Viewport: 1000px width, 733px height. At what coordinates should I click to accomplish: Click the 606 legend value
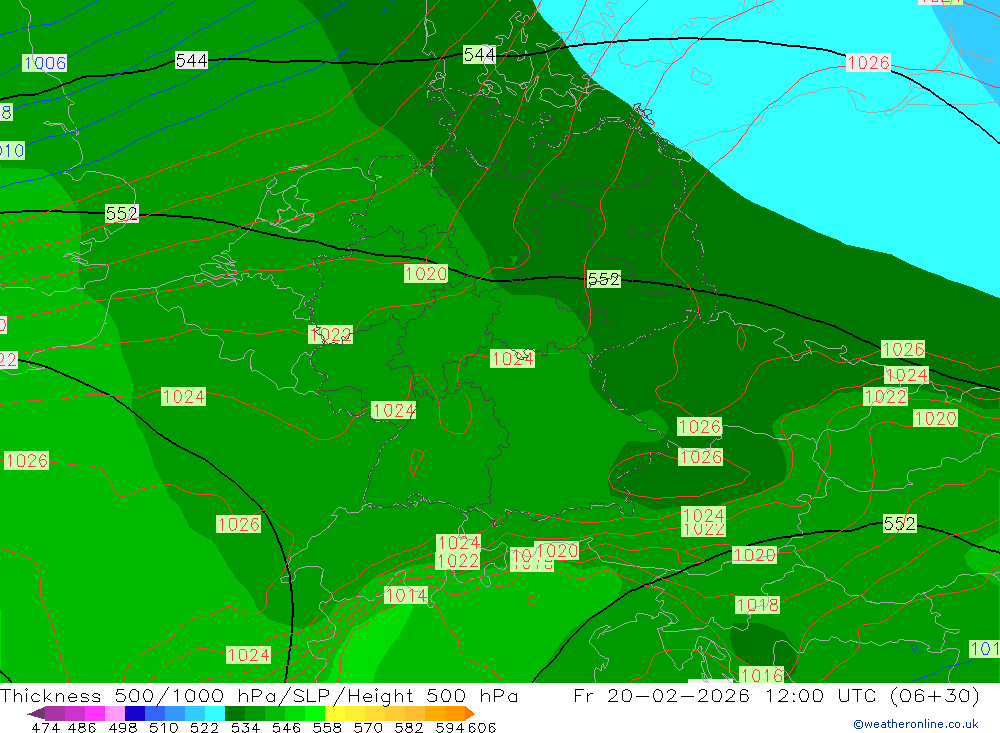point(482,728)
